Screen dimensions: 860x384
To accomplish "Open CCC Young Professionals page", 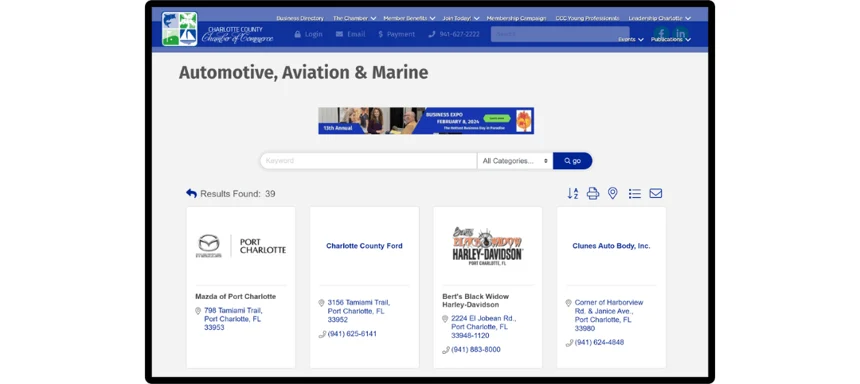I will point(587,18).
